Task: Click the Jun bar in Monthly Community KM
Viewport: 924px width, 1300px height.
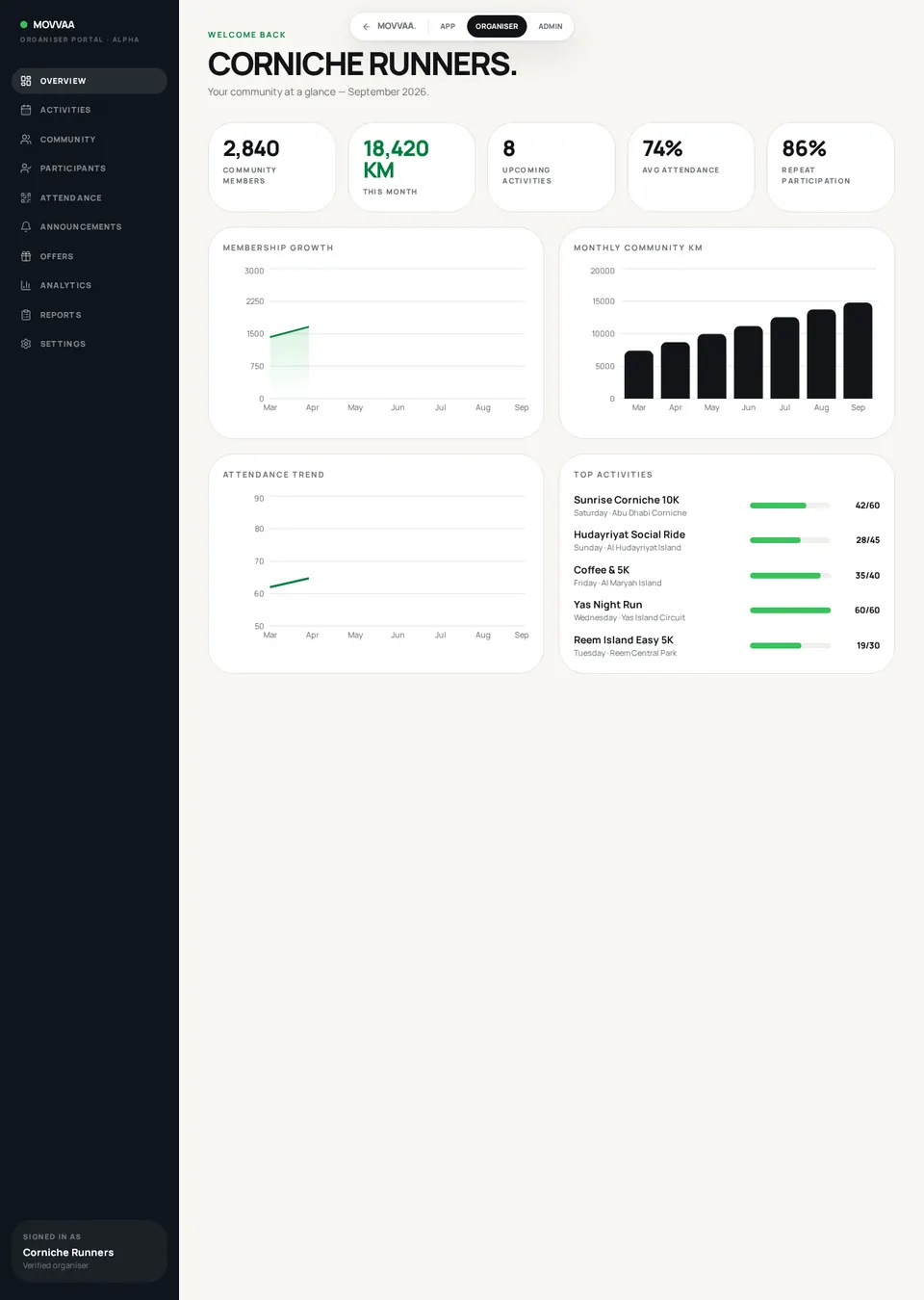Action: (x=748, y=362)
